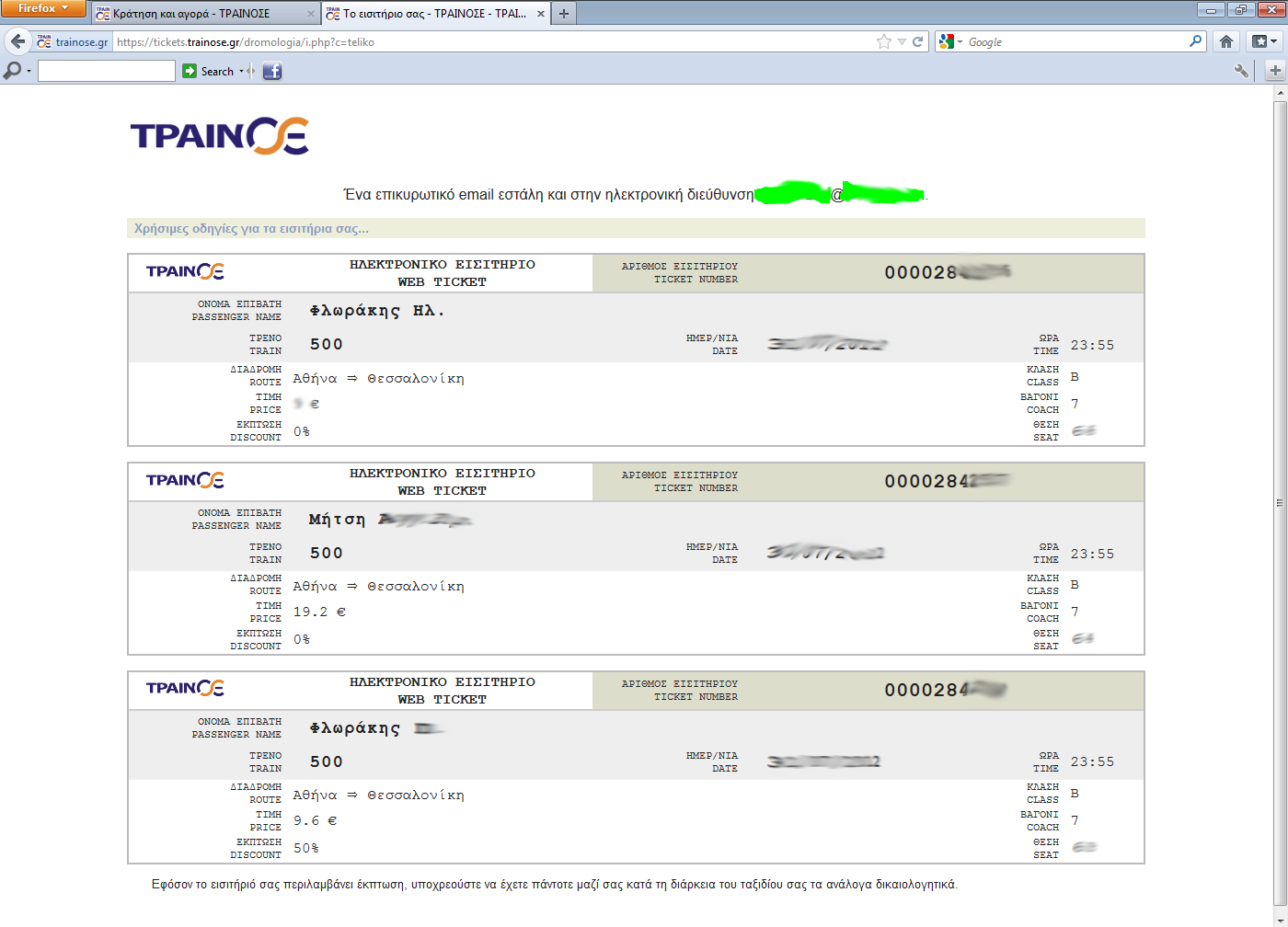The width and height of the screenshot is (1288, 927).
Task: Click the '9.6 €' price value
Action: 315,820
